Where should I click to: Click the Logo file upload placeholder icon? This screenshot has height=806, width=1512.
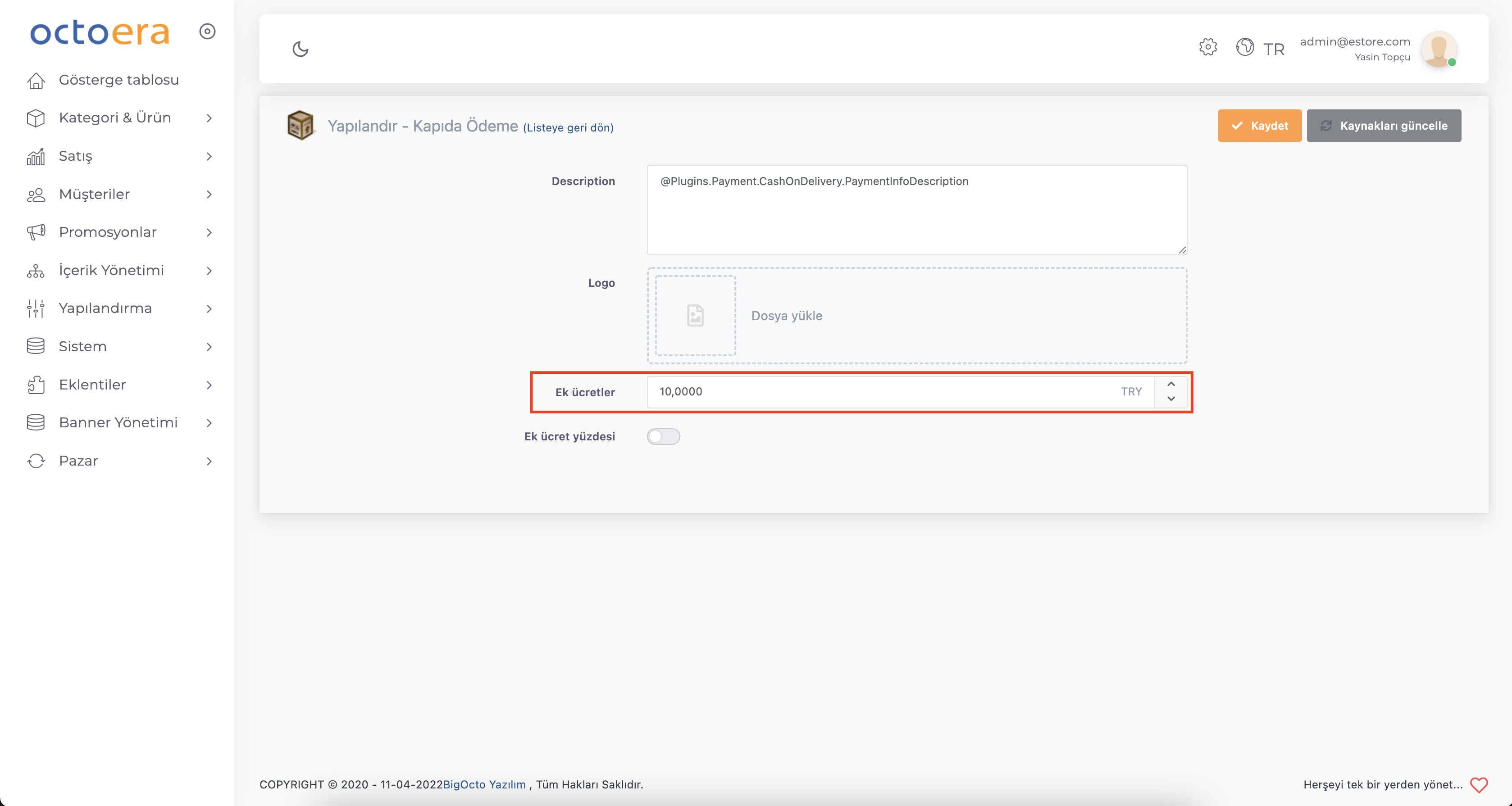coord(695,316)
